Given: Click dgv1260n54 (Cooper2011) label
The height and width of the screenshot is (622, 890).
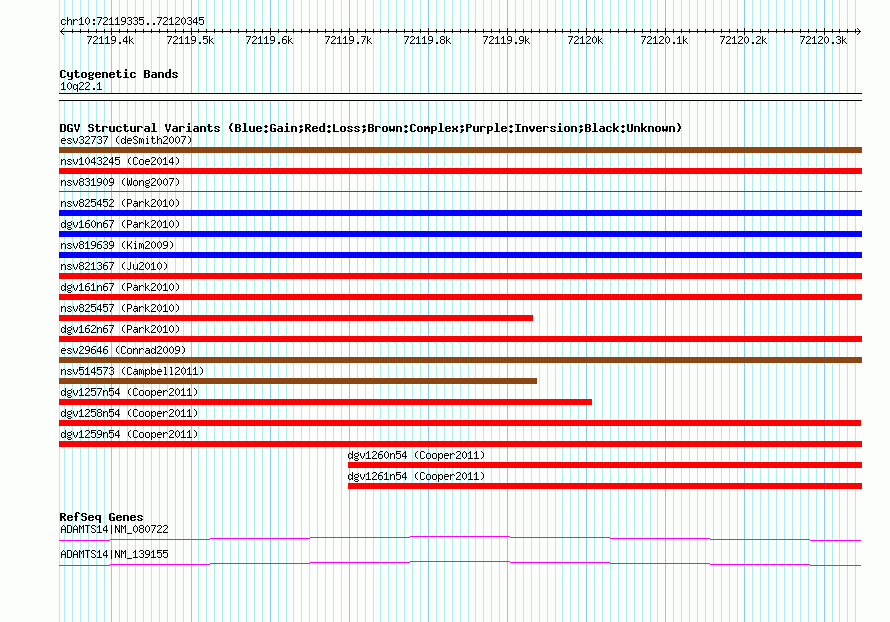Looking at the screenshot, I should (416, 455).
